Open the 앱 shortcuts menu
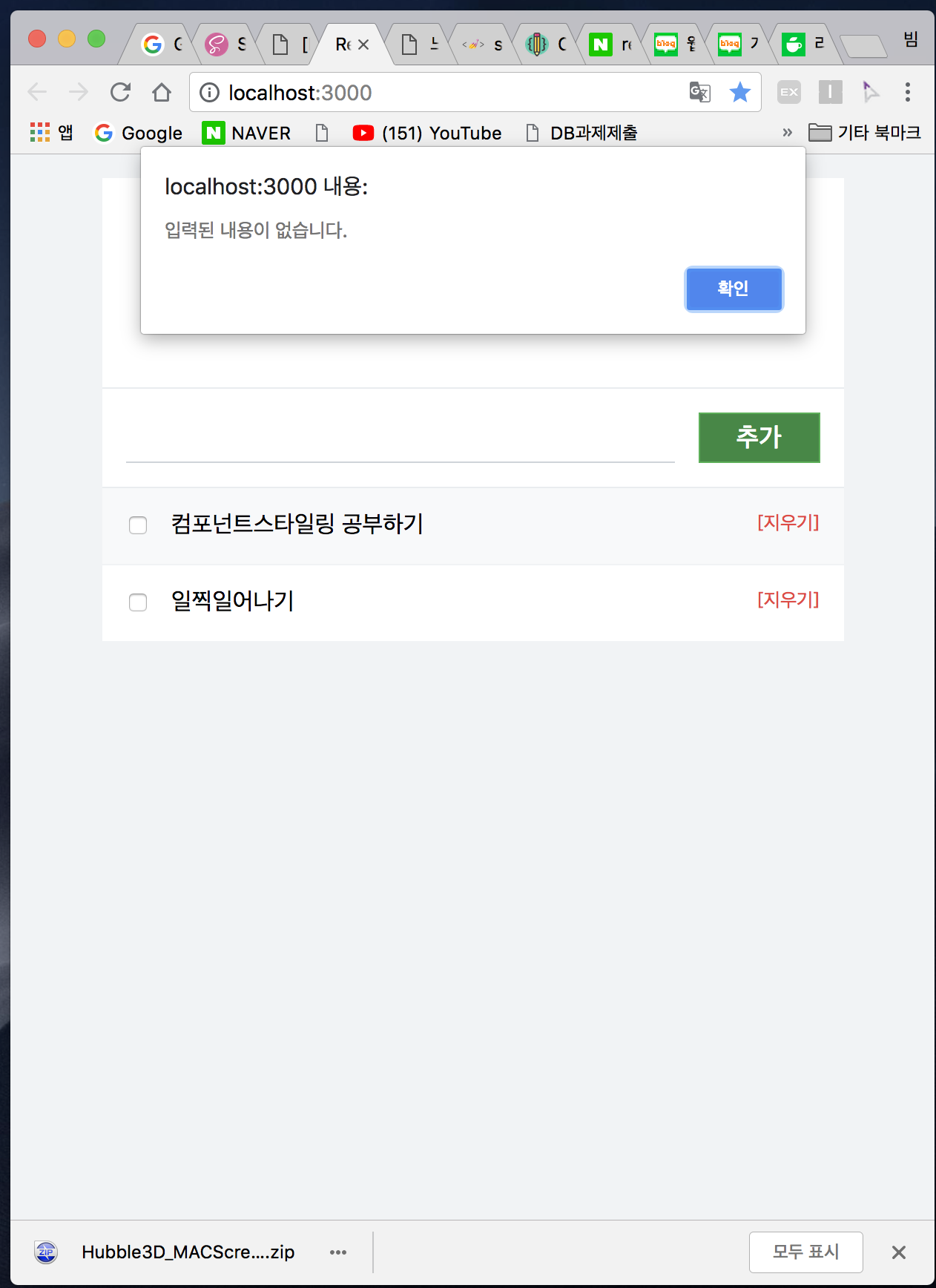This screenshot has width=936, height=1288. 41,133
